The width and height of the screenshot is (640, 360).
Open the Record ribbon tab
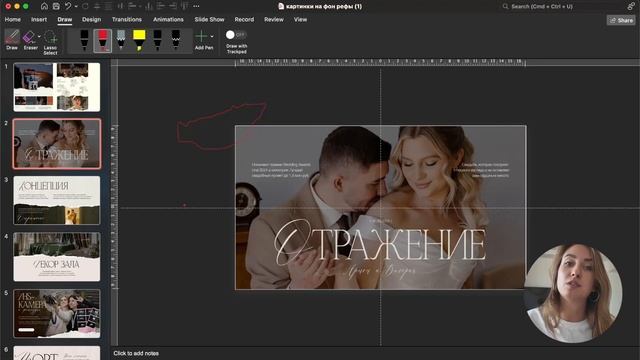pyautogui.click(x=244, y=19)
